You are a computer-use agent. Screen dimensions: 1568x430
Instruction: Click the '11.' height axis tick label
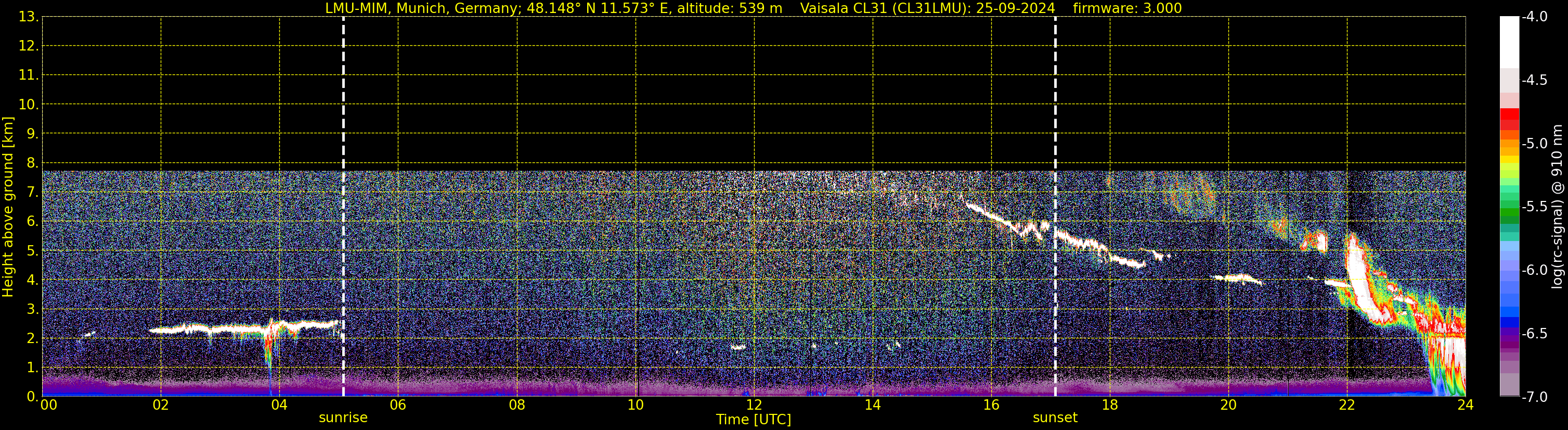pyautogui.click(x=29, y=75)
